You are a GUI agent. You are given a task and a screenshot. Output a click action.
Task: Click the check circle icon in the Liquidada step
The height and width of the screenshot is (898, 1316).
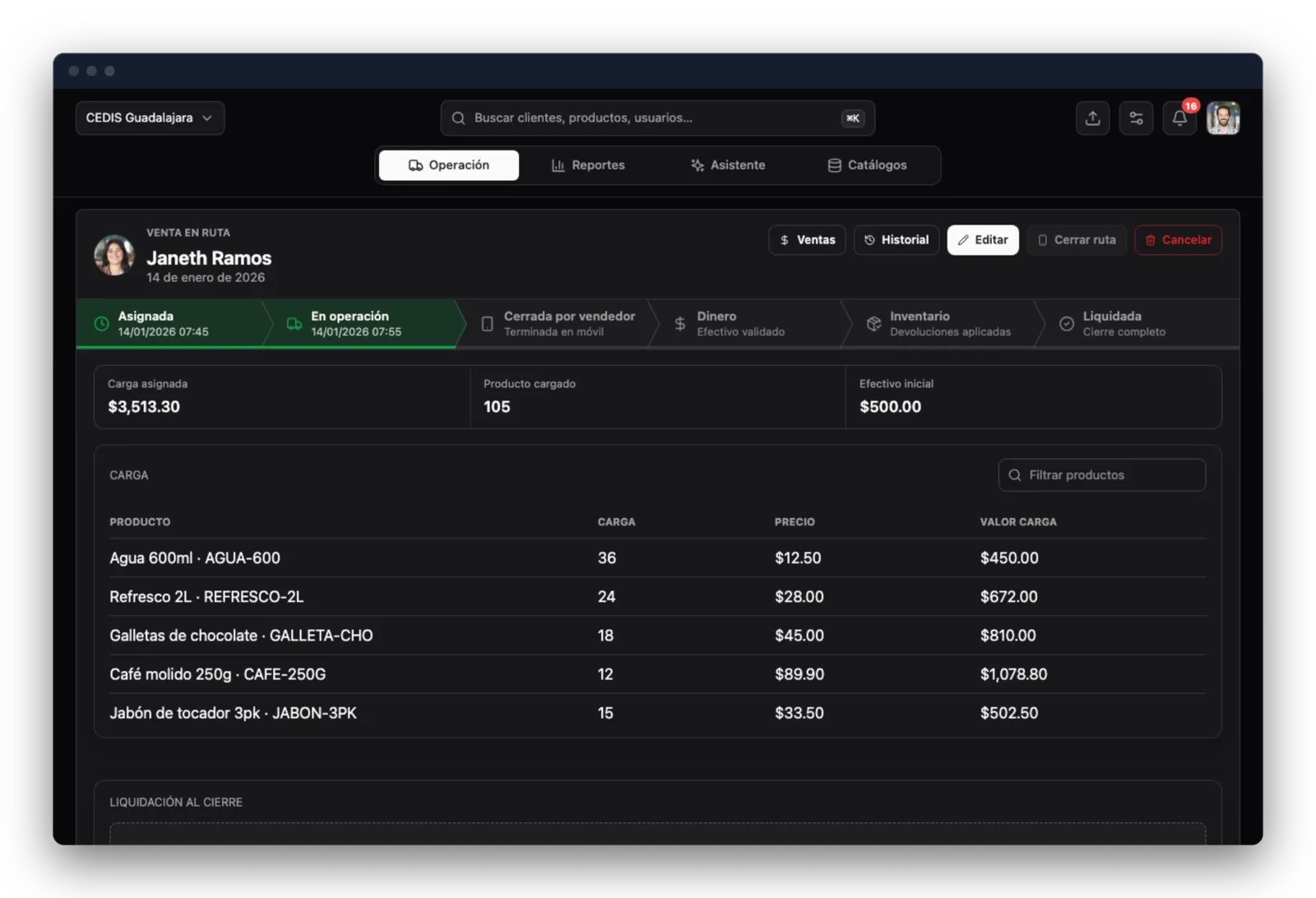click(x=1066, y=324)
